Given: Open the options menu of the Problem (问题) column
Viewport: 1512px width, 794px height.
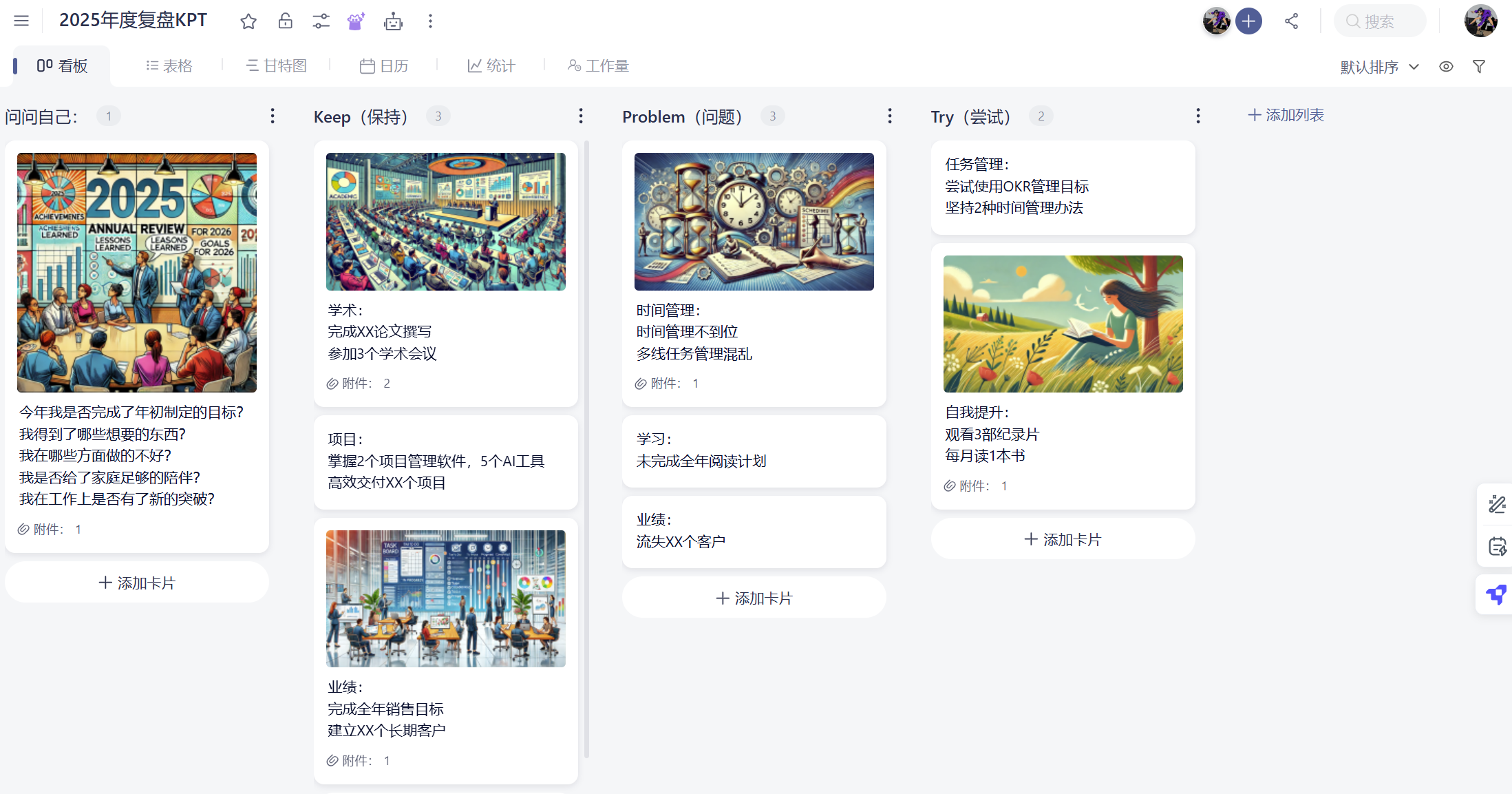Looking at the screenshot, I should (890, 116).
